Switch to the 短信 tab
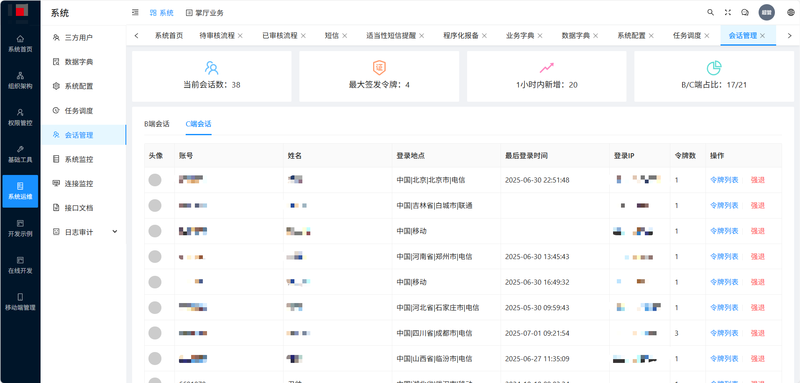 [332, 36]
